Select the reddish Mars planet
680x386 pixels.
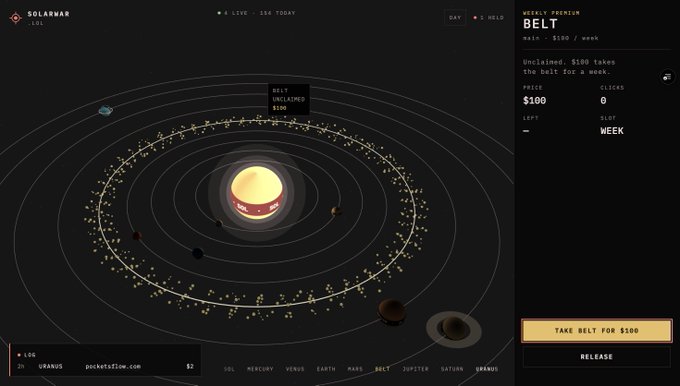coord(137,236)
